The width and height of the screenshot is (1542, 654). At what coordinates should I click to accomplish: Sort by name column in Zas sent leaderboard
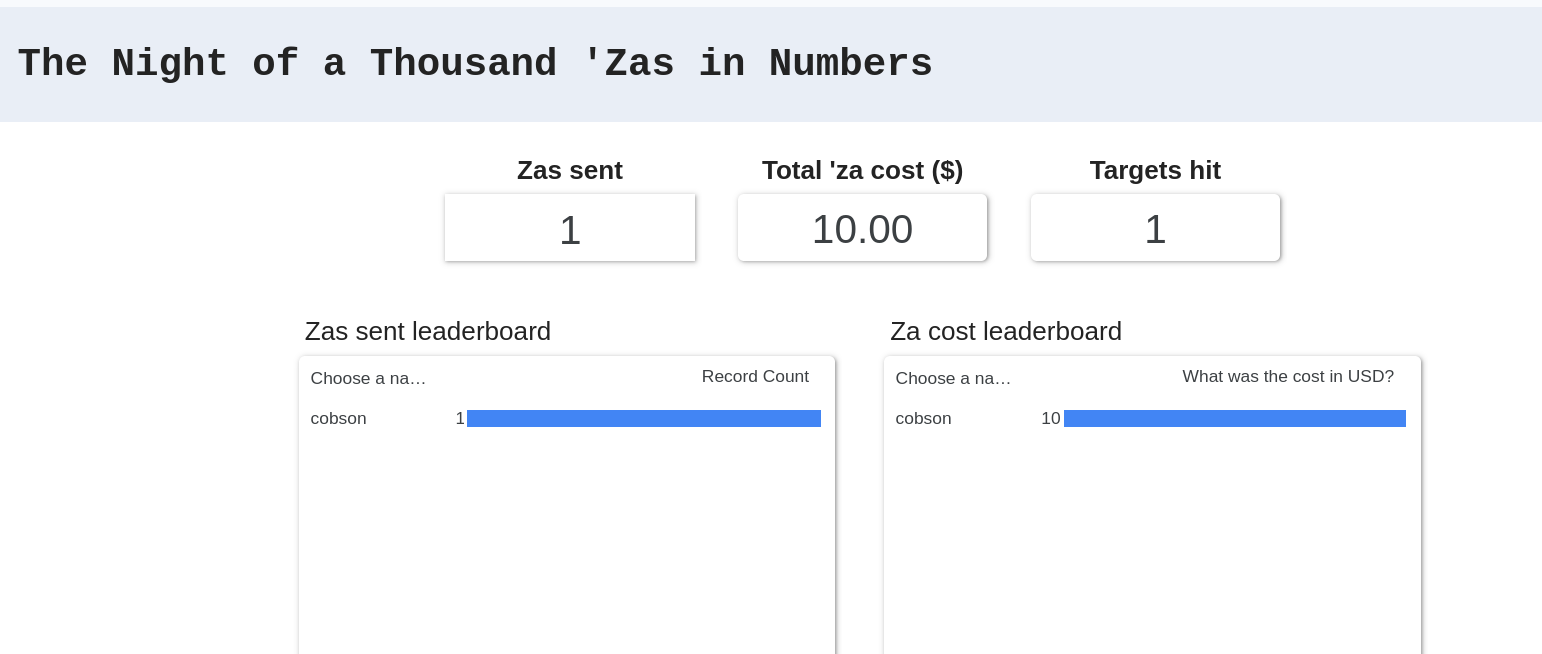click(368, 378)
